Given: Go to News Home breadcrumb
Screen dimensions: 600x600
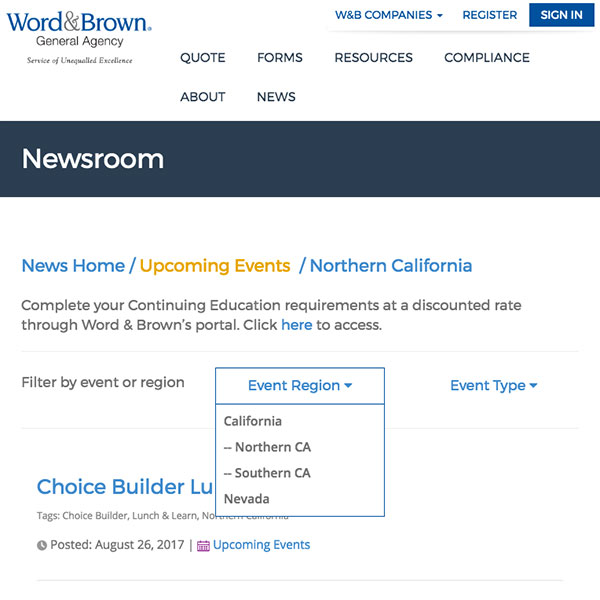Looking at the screenshot, I should click(73, 266).
